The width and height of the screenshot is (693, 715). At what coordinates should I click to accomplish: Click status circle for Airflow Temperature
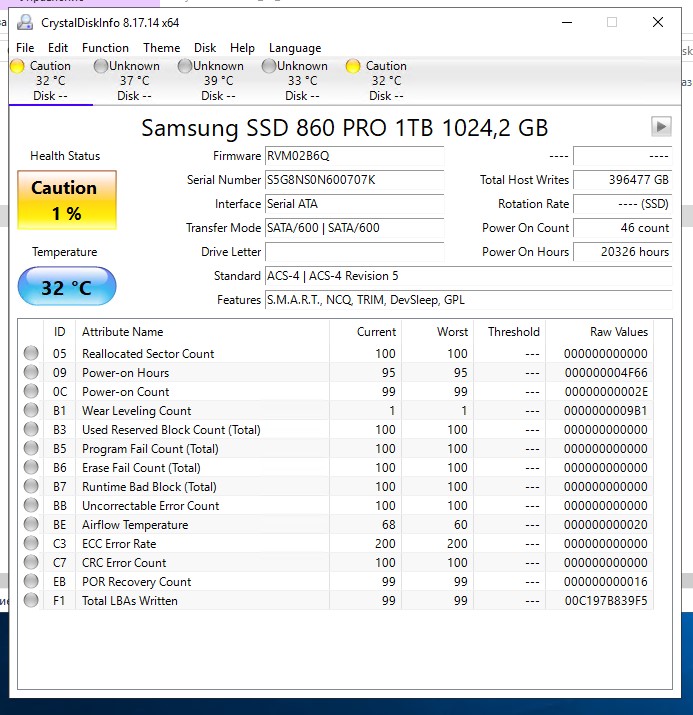click(31, 524)
